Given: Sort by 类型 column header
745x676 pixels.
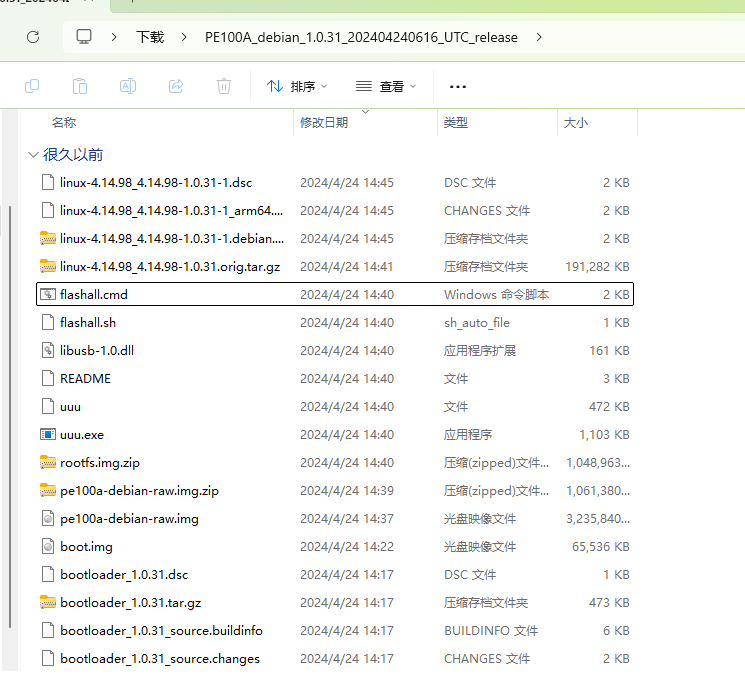Looking at the screenshot, I should point(456,123).
